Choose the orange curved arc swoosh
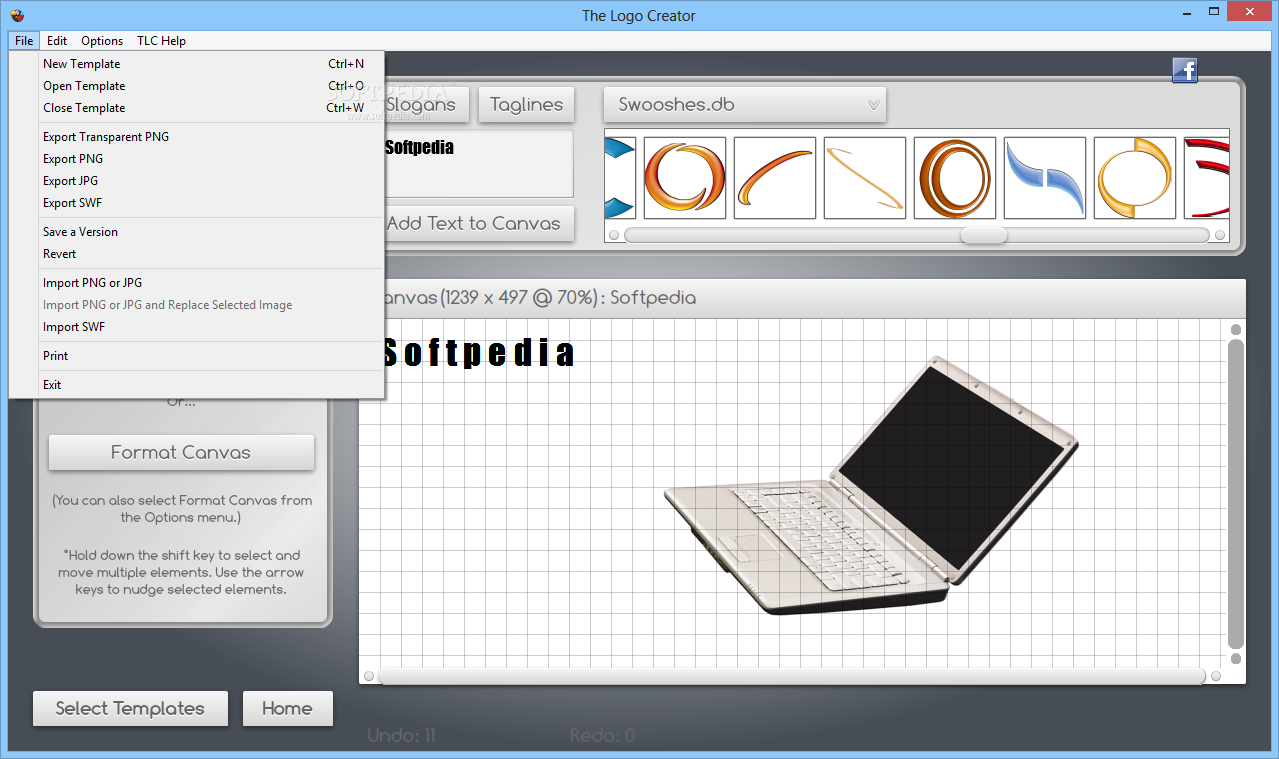 (775, 178)
